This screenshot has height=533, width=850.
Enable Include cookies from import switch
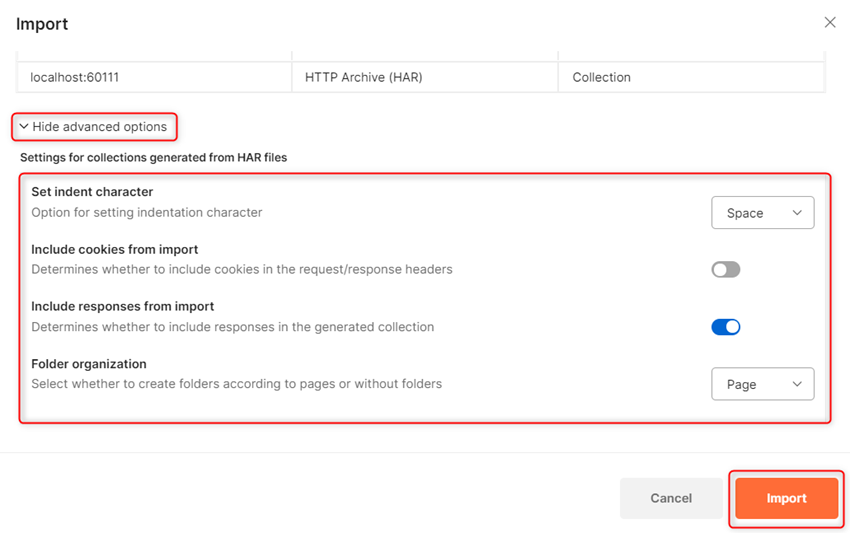[725, 269]
